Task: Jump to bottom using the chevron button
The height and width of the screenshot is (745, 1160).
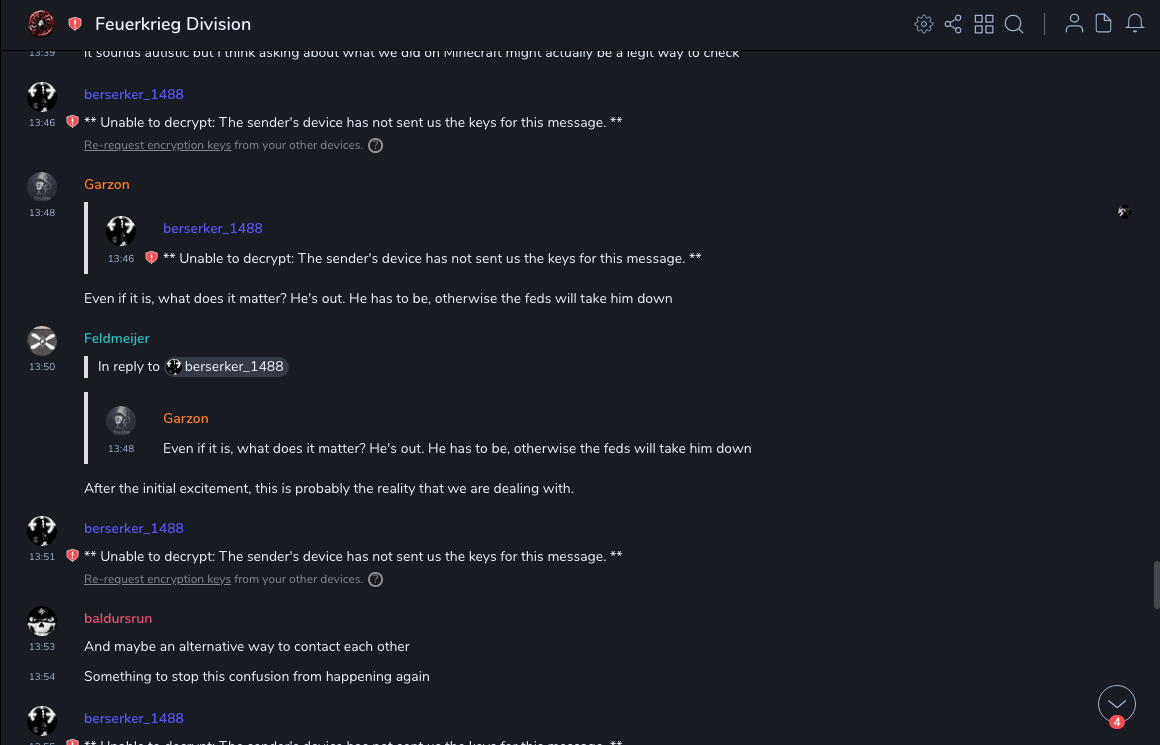Action: click(1116, 704)
